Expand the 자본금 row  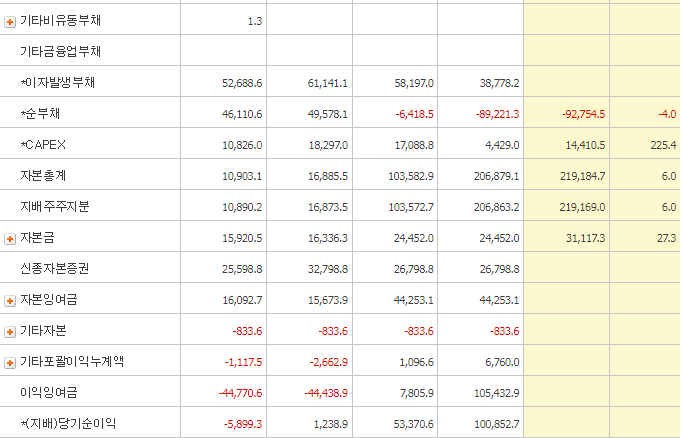pos(10,239)
